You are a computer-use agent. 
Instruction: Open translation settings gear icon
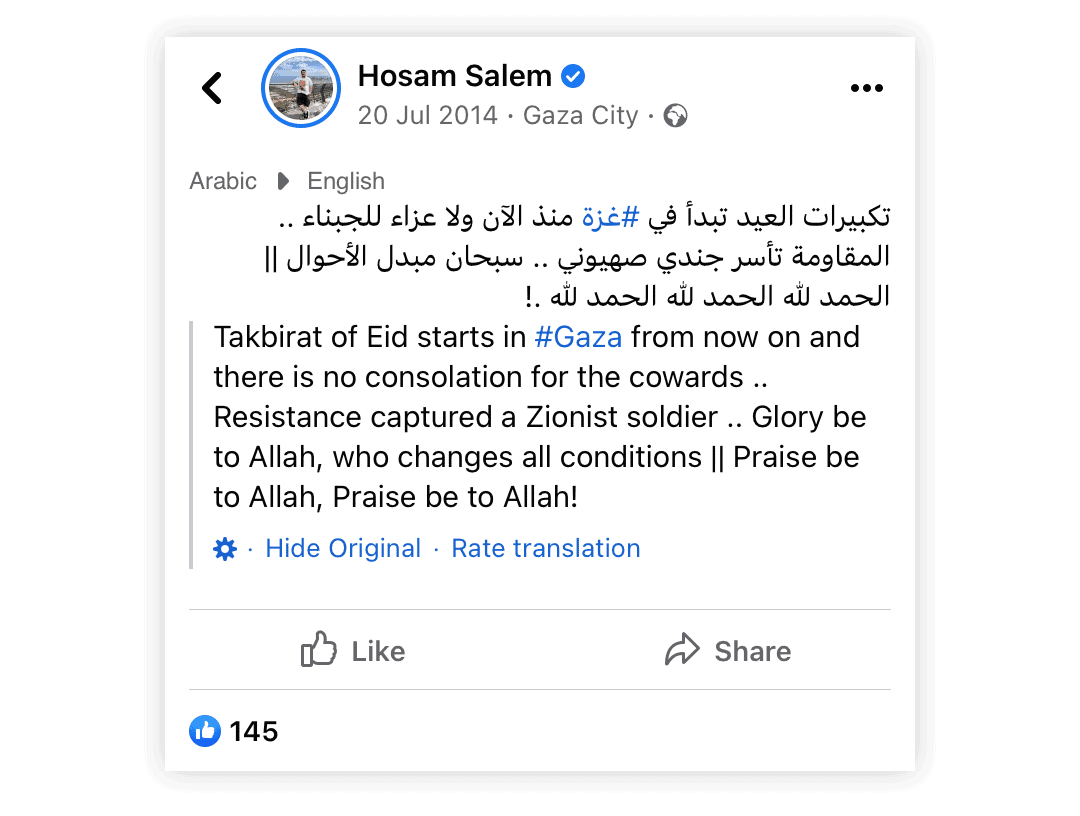(x=225, y=549)
